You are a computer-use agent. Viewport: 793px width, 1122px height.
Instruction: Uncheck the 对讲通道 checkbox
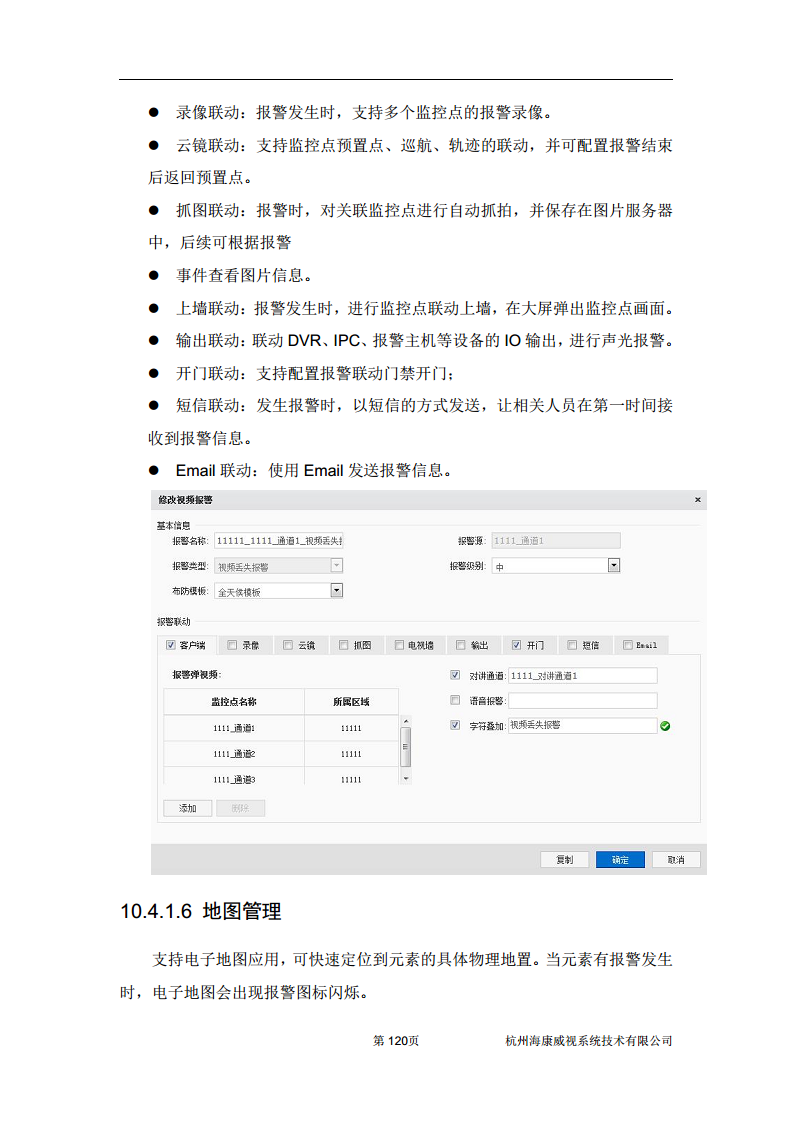point(454,675)
